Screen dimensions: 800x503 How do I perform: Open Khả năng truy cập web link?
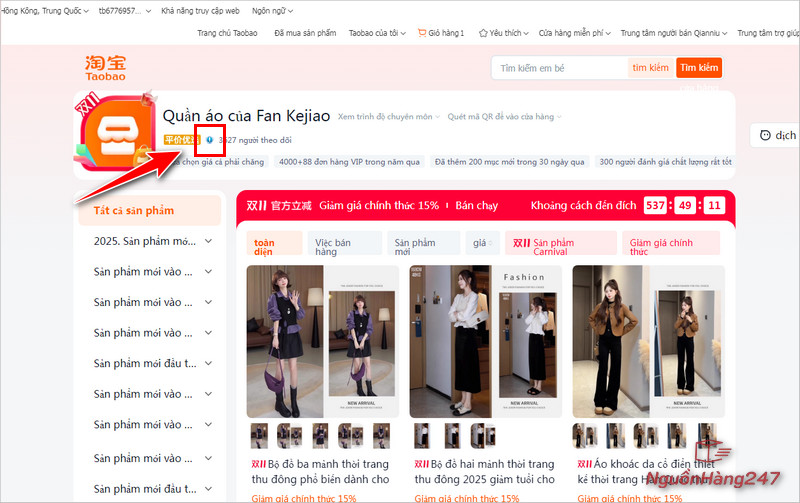pyautogui.click(x=200, y=11)
